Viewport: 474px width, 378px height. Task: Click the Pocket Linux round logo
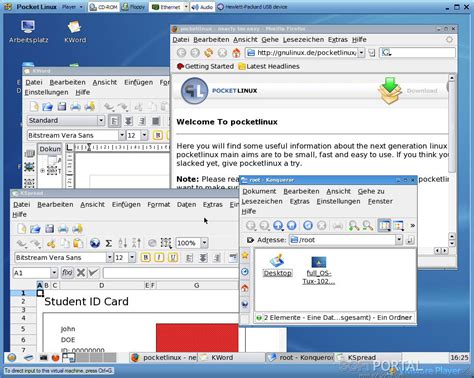coord(194,90)
